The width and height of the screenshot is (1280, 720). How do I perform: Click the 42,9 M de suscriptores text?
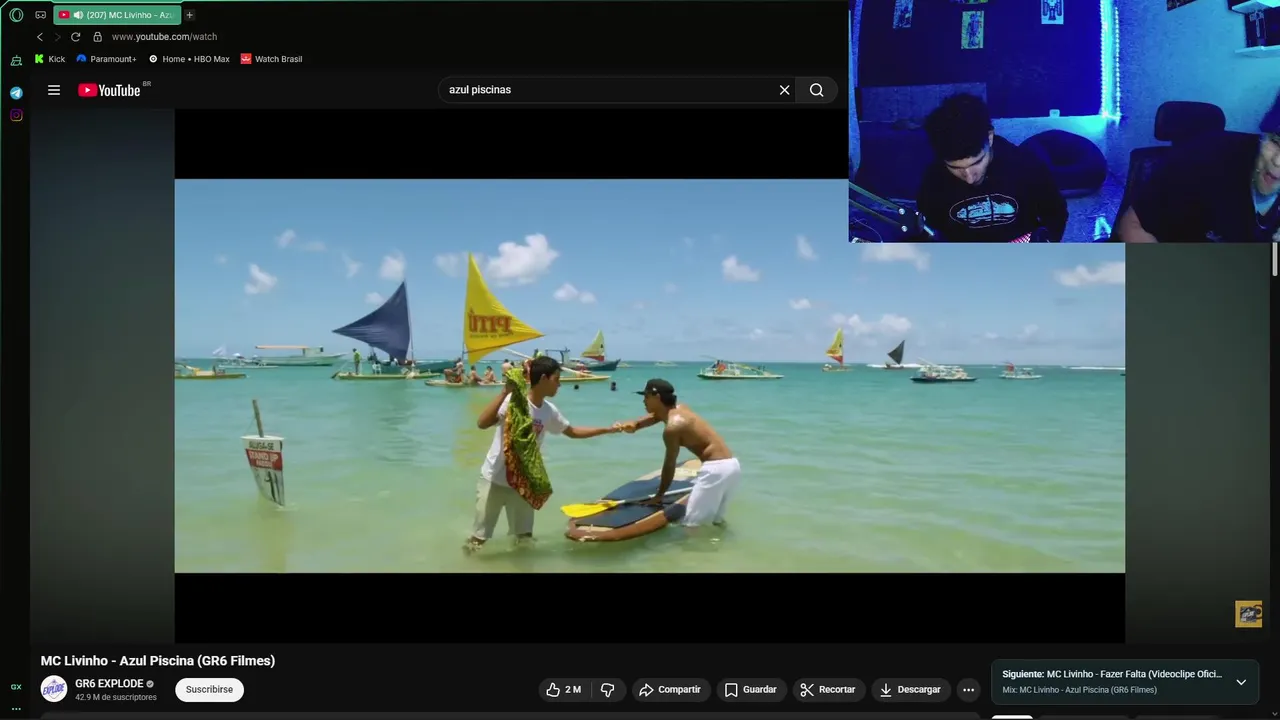point(116,698)
